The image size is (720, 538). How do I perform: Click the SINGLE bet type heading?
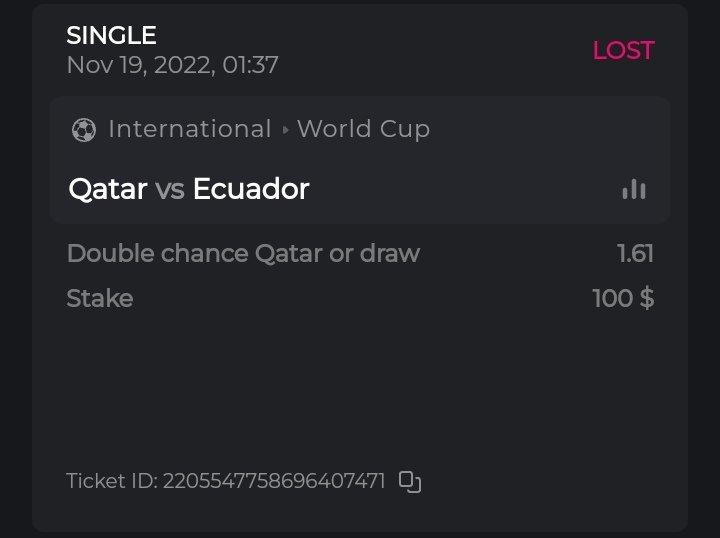(x=111, y=35)
